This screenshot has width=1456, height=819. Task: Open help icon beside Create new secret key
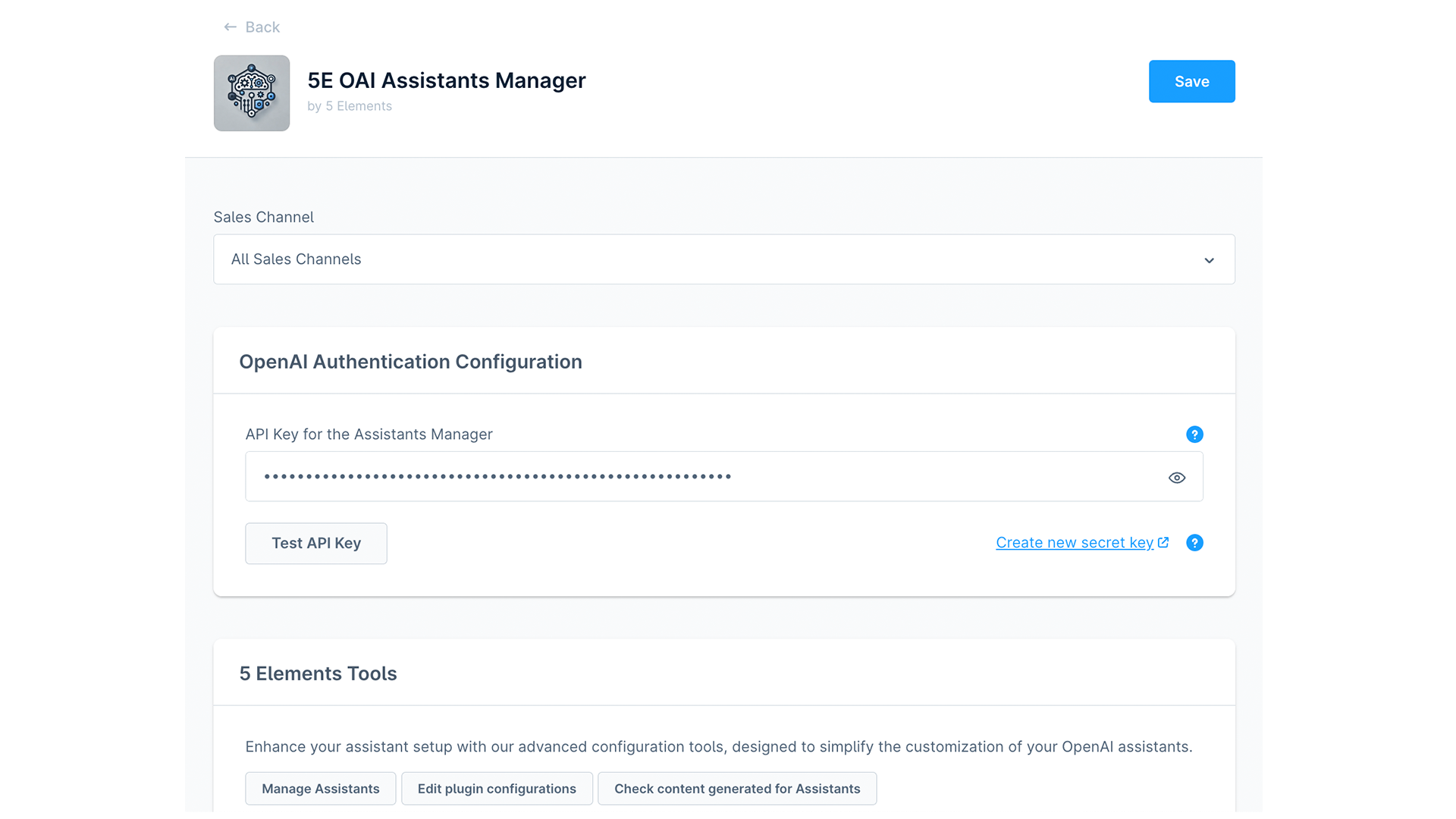[x=1194, y=543]
